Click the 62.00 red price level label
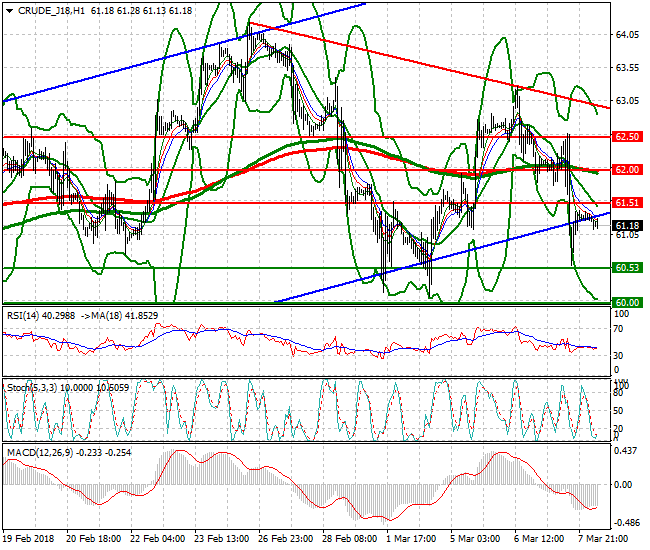This screenshot has width=650, height=550. click(x=627, y=170)
